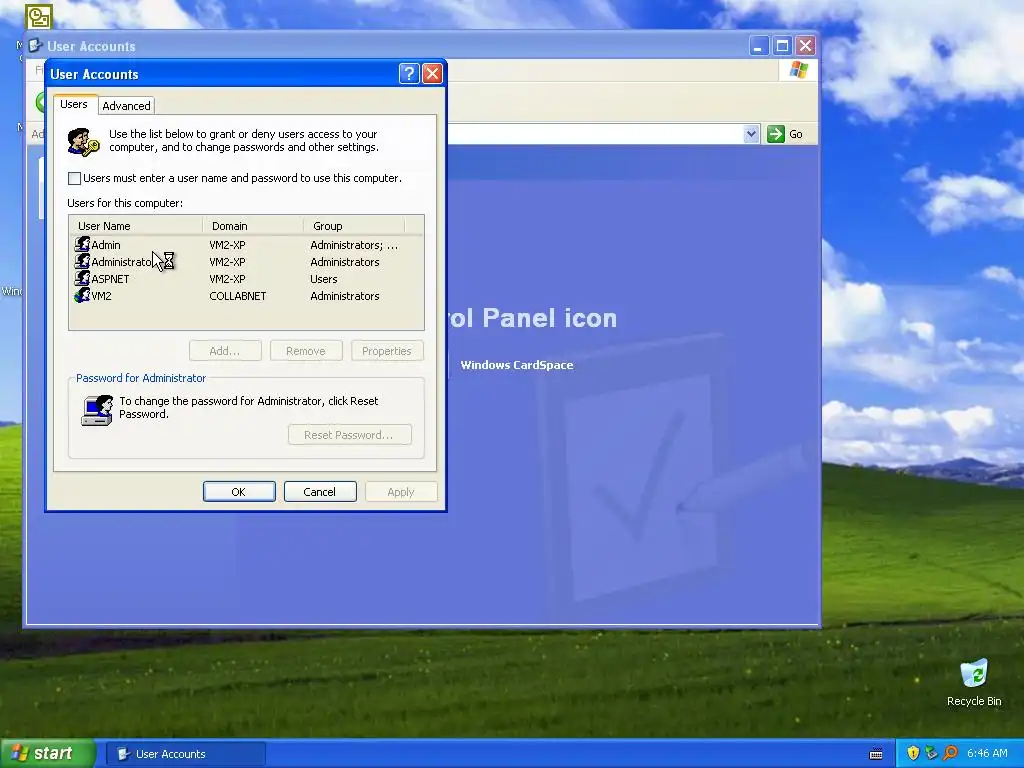Sort by Group column header
The width and height of the screenshot is (1024, 768).
pos(354,226)
